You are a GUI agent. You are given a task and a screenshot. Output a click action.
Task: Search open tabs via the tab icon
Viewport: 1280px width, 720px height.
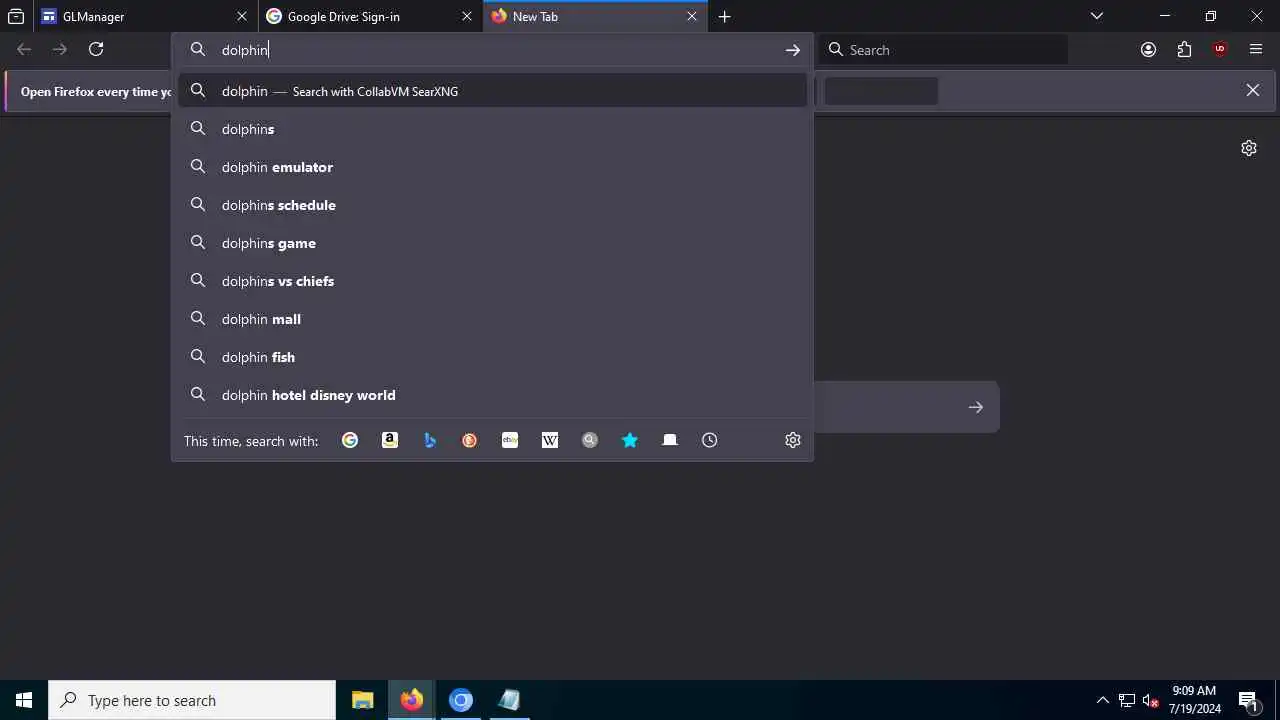point(670,440)
